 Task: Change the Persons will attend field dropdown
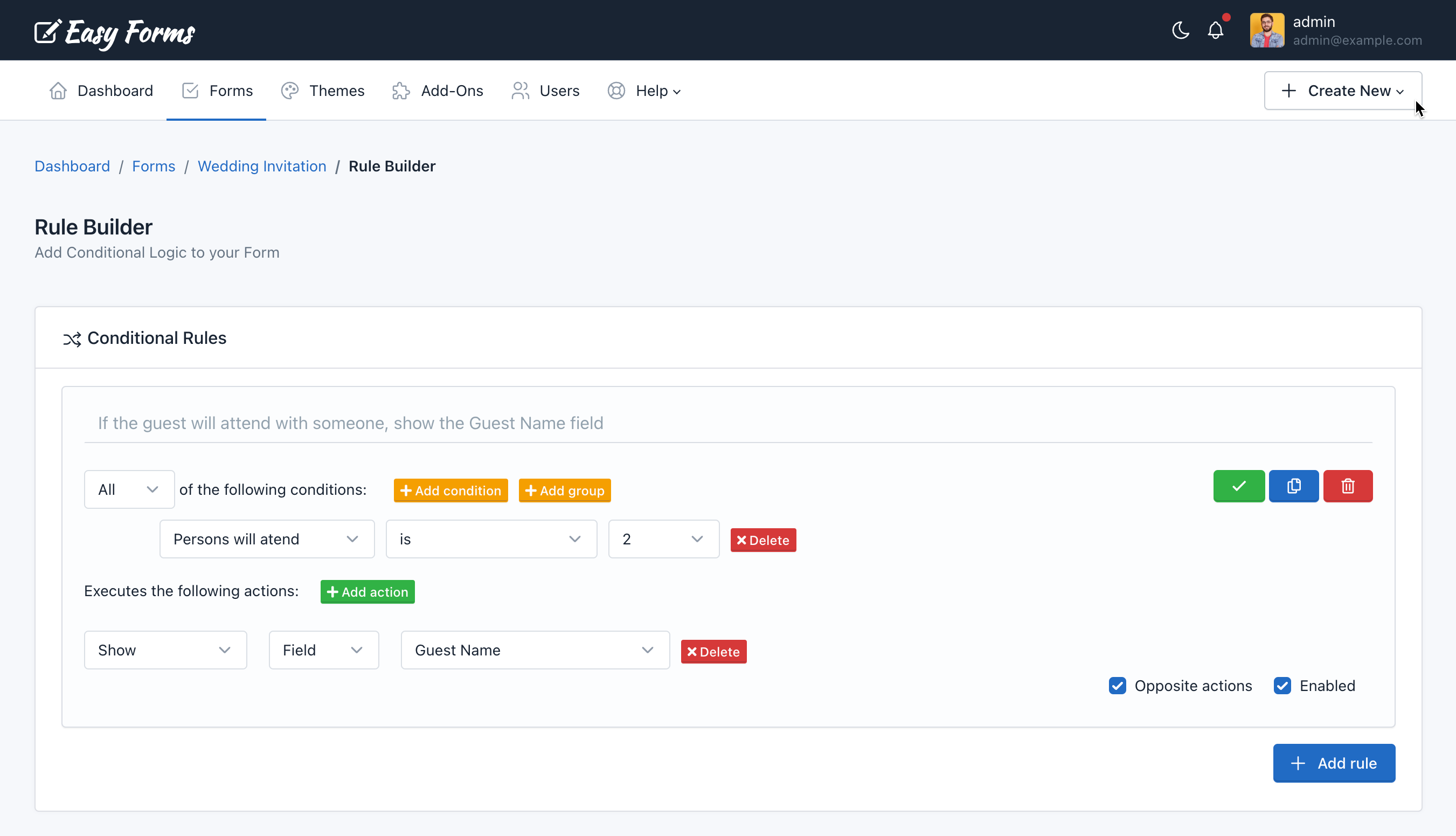[265, 539]
